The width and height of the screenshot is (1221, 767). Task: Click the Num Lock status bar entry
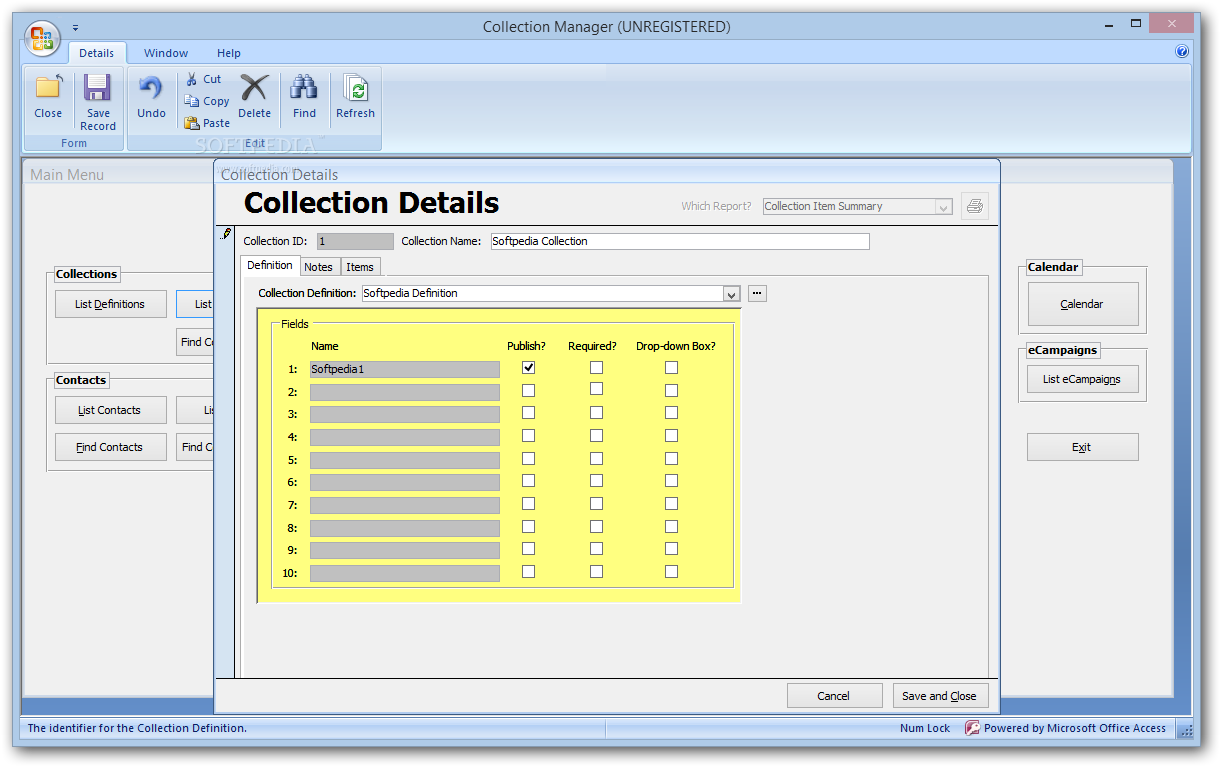[925, 728]
